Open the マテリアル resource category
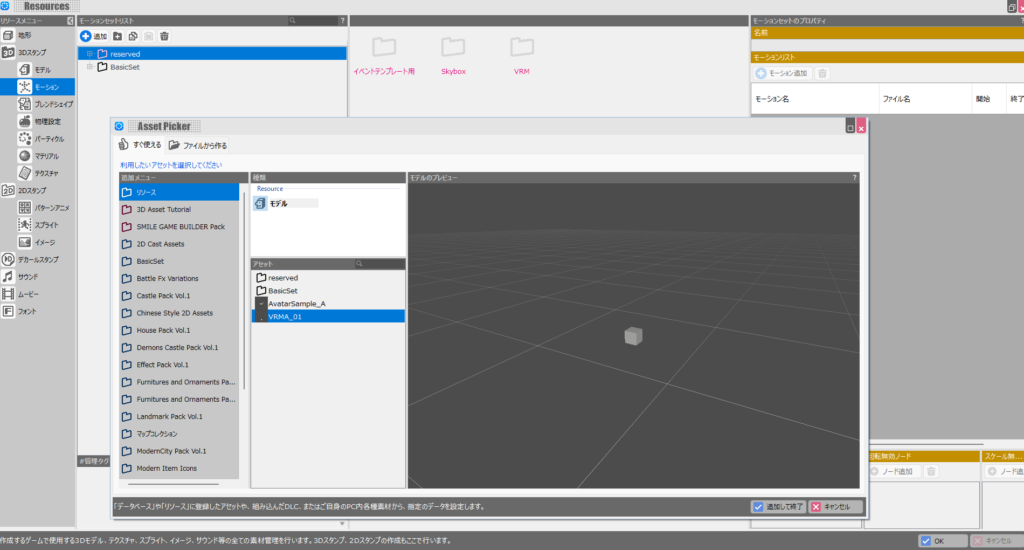This screenshot has height=550, width=1024. click(46, 156)
